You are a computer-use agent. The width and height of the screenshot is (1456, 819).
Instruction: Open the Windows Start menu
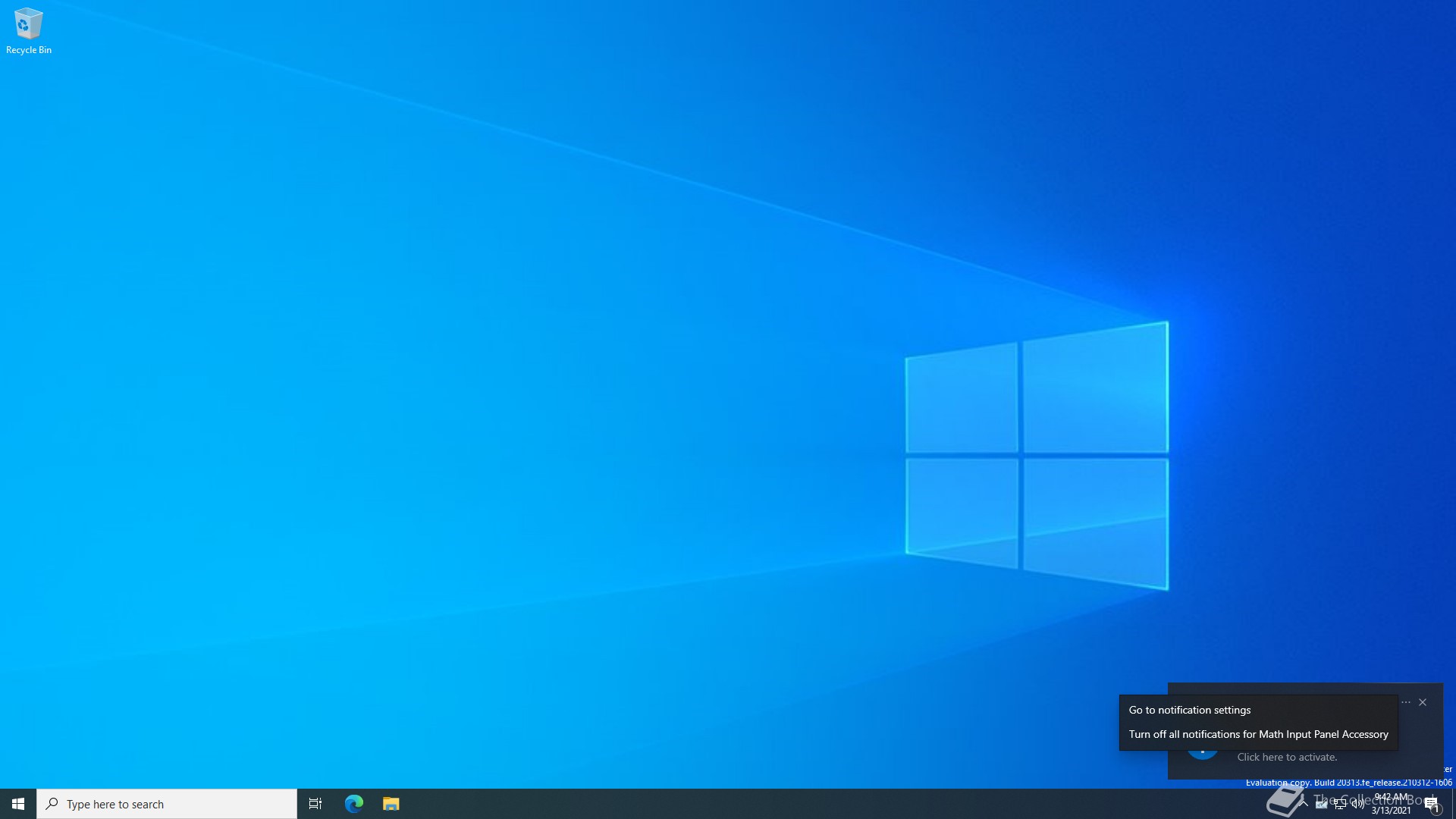pyautogui.click(x=18, y=804)
